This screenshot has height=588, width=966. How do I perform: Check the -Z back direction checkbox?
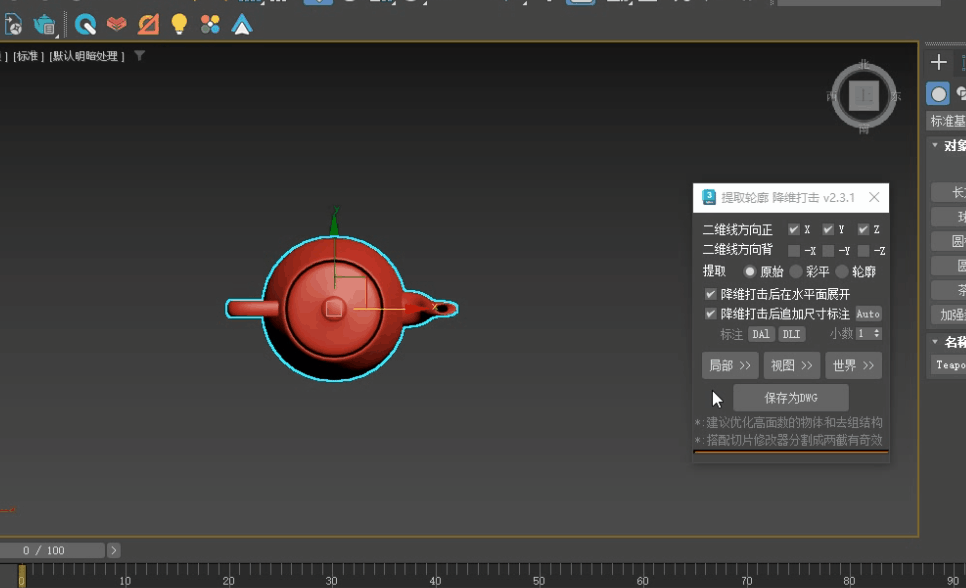pos(863,250)
